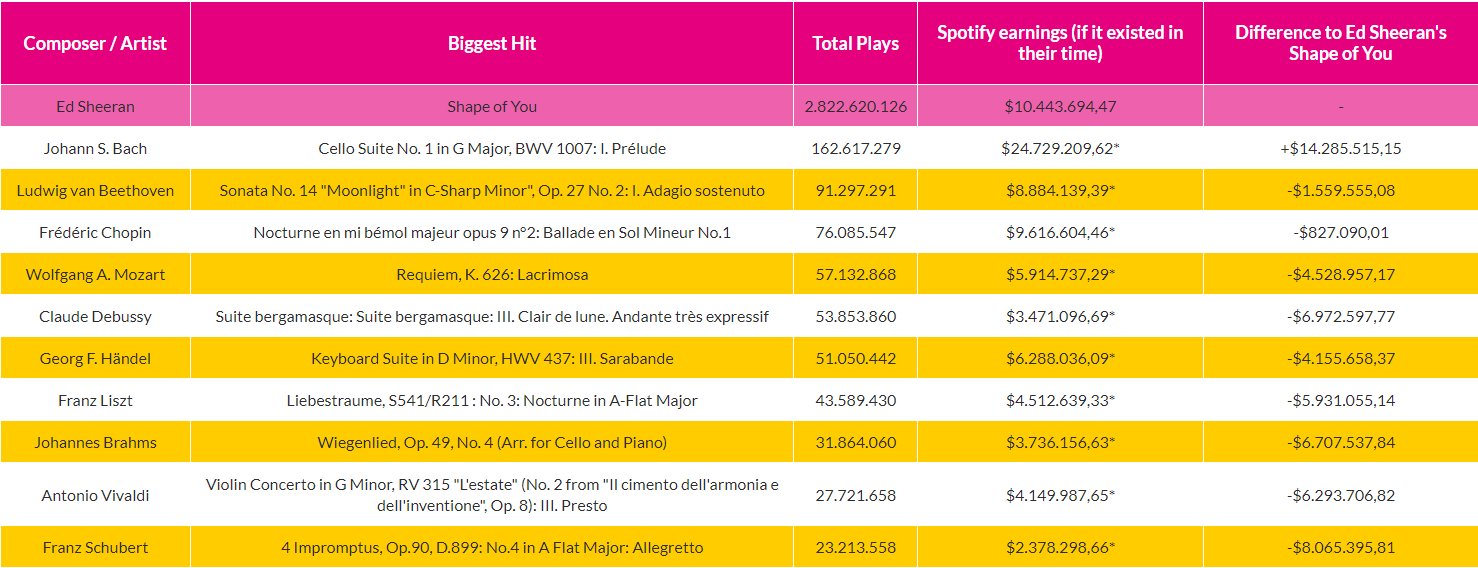Select Johann S. Bach's name cell
Screen dimensions: 1478x568
click(95, 148)
